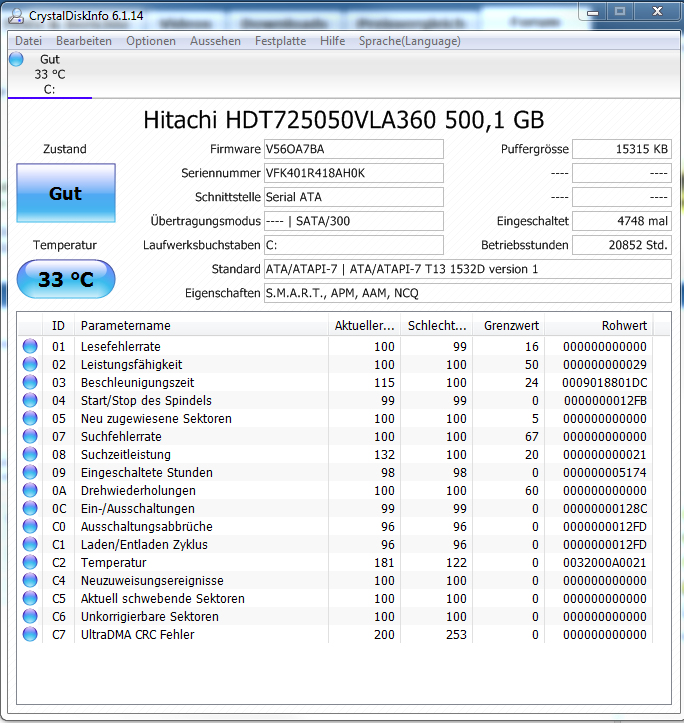Select the UltraDMA CRC Fehler parameter name
The width and height of the screenshot is (684, 723).
(137, 634)
